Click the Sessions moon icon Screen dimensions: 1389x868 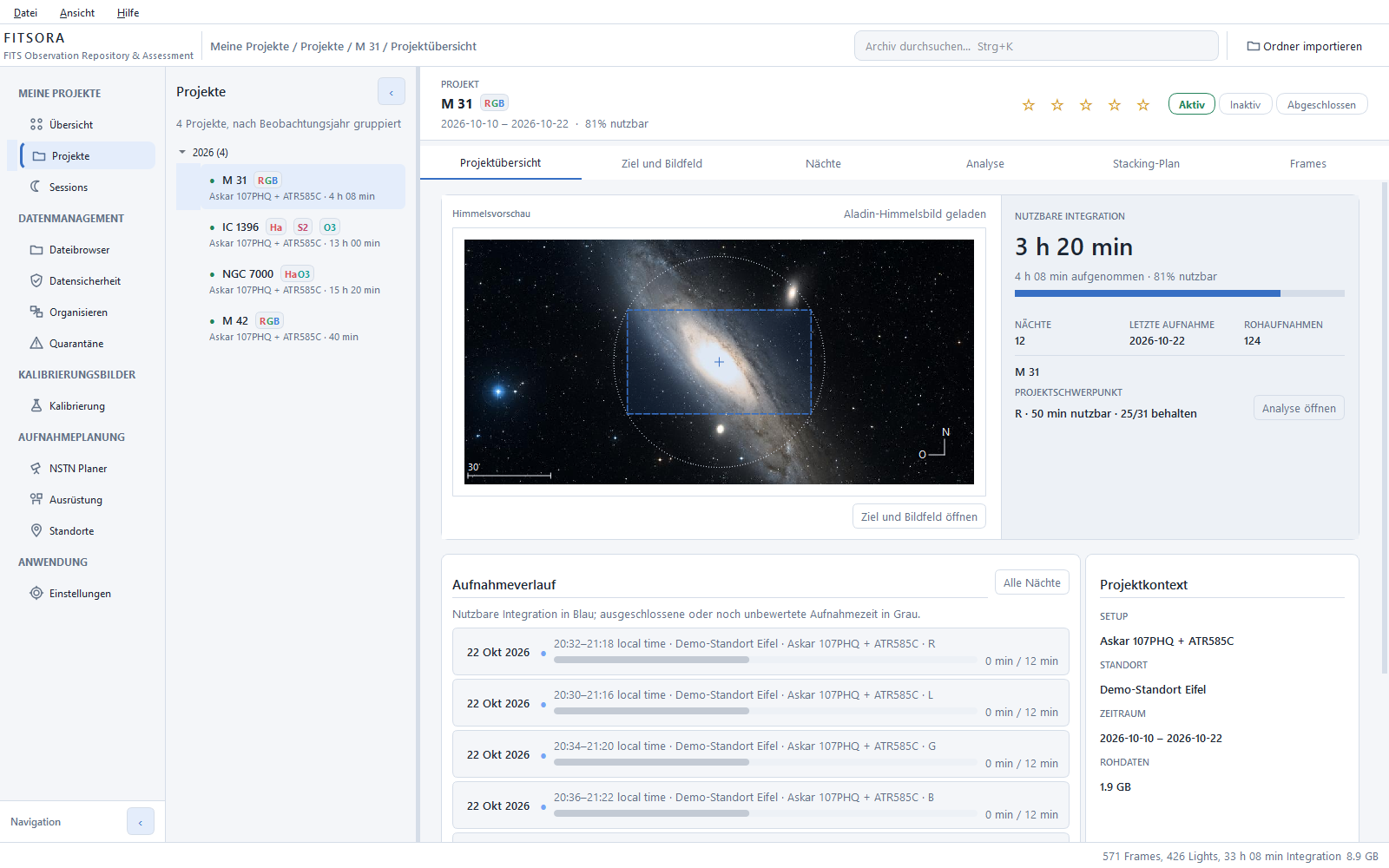tap(36, 187)
